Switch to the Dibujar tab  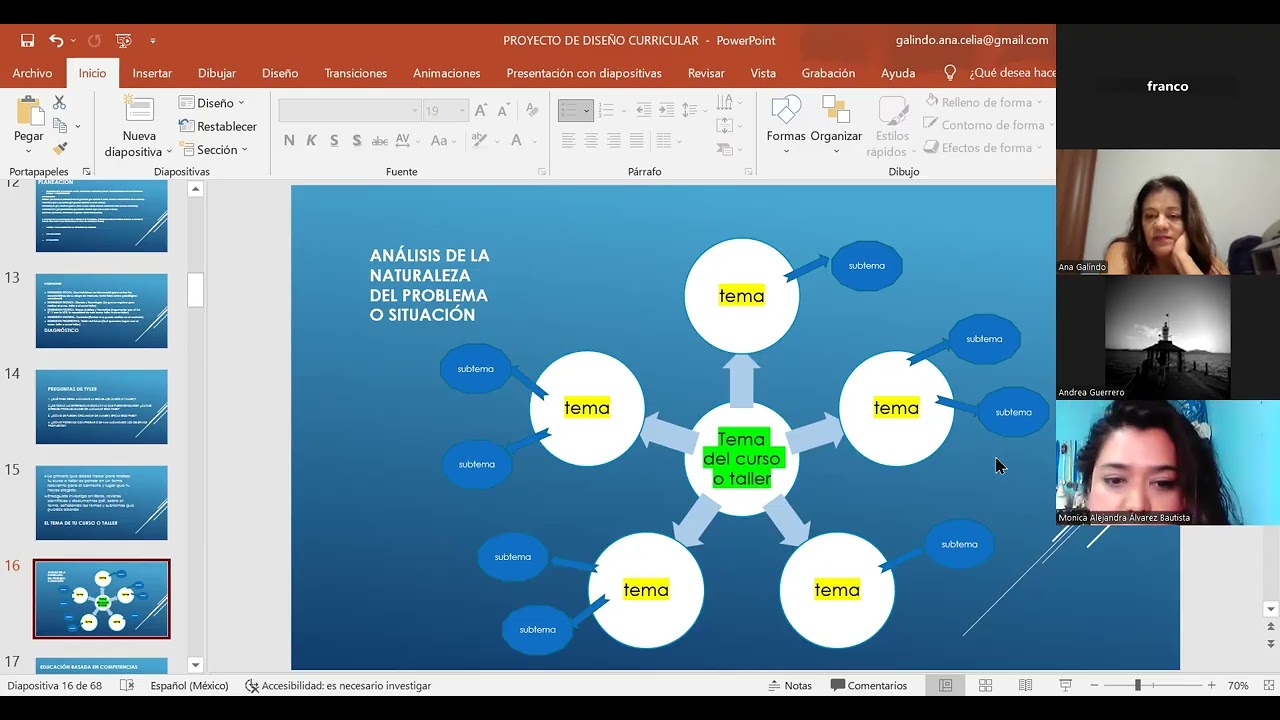pos(217,73)
